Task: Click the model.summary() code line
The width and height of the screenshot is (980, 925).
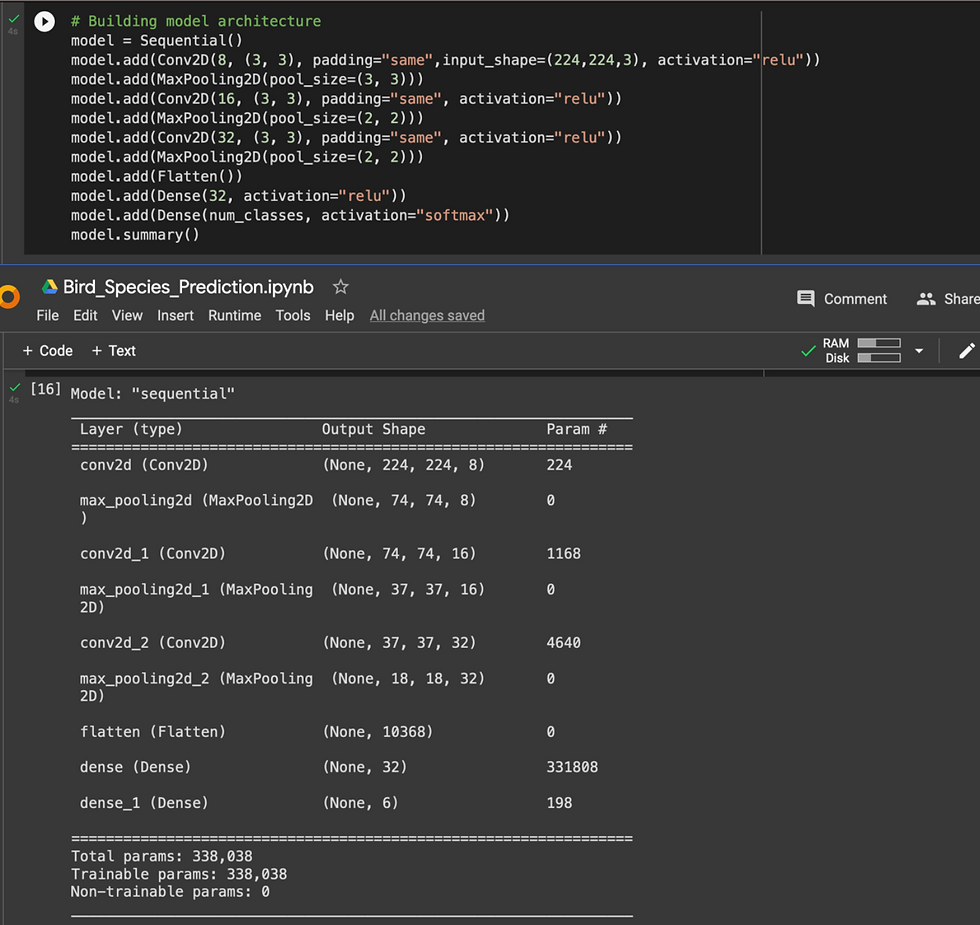Action: tap(135, 235)
